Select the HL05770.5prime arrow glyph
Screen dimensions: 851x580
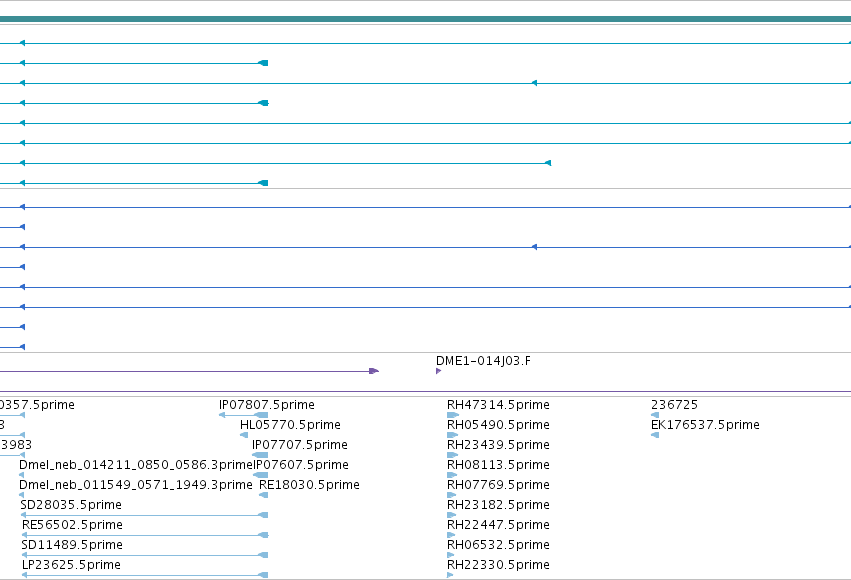[x=244, y=435]
